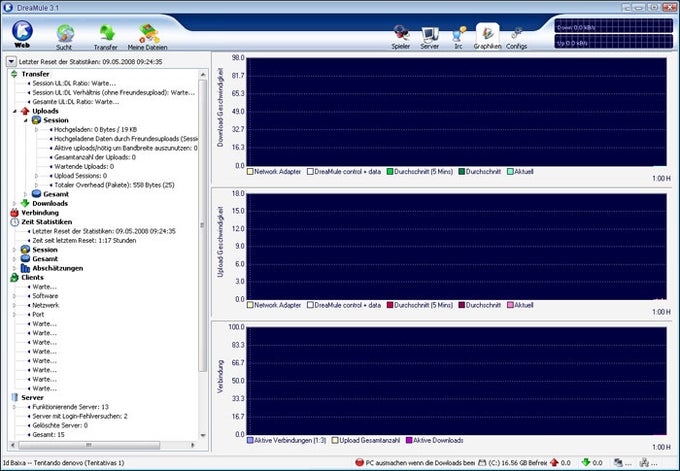Image resolution: width=680 pixels, height=471 pixels.
Task: Expand the Abschätzungen node
Action: (14, 268)
